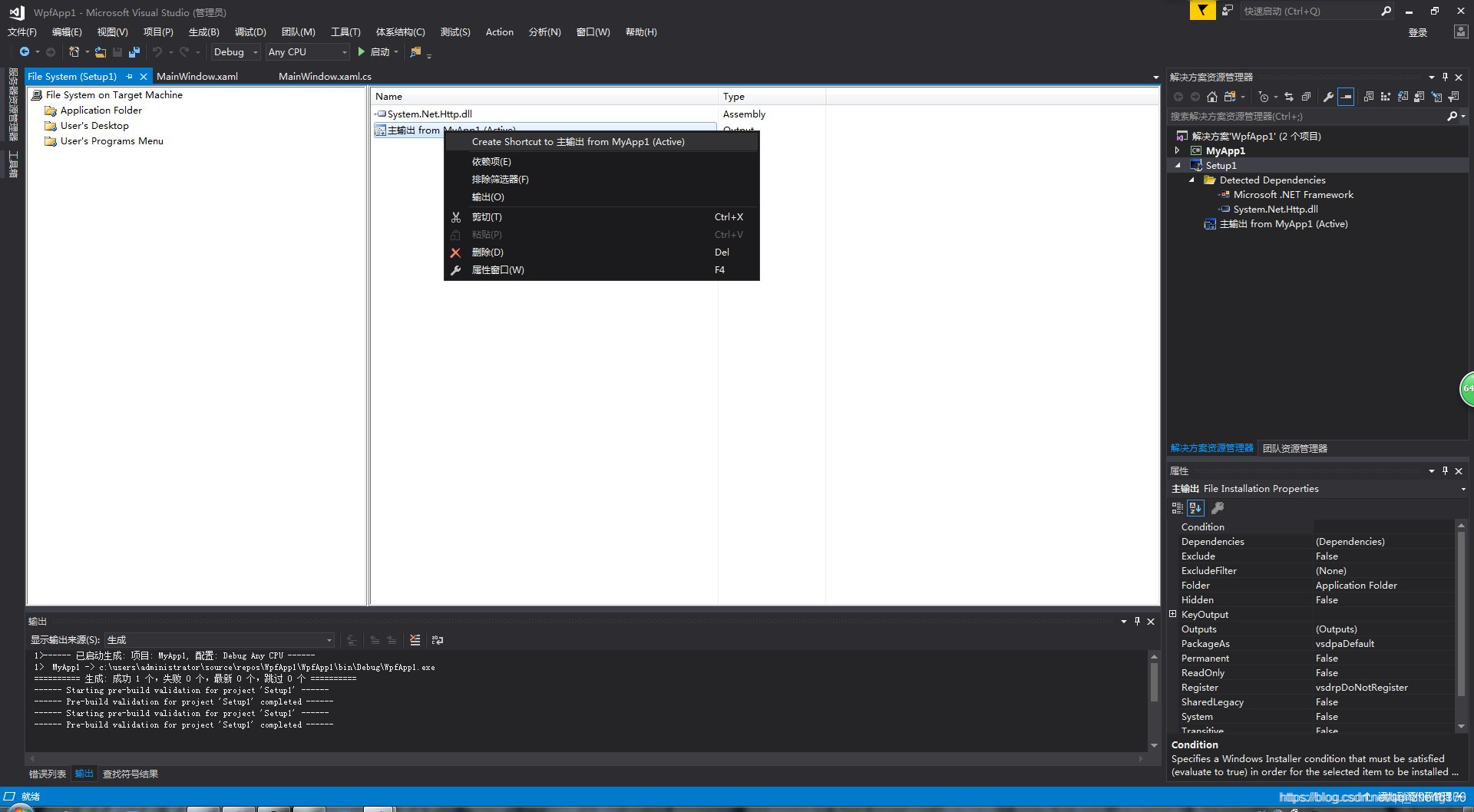
Task: Select User's Desktop folder node
Action: [x=94, y=126]
